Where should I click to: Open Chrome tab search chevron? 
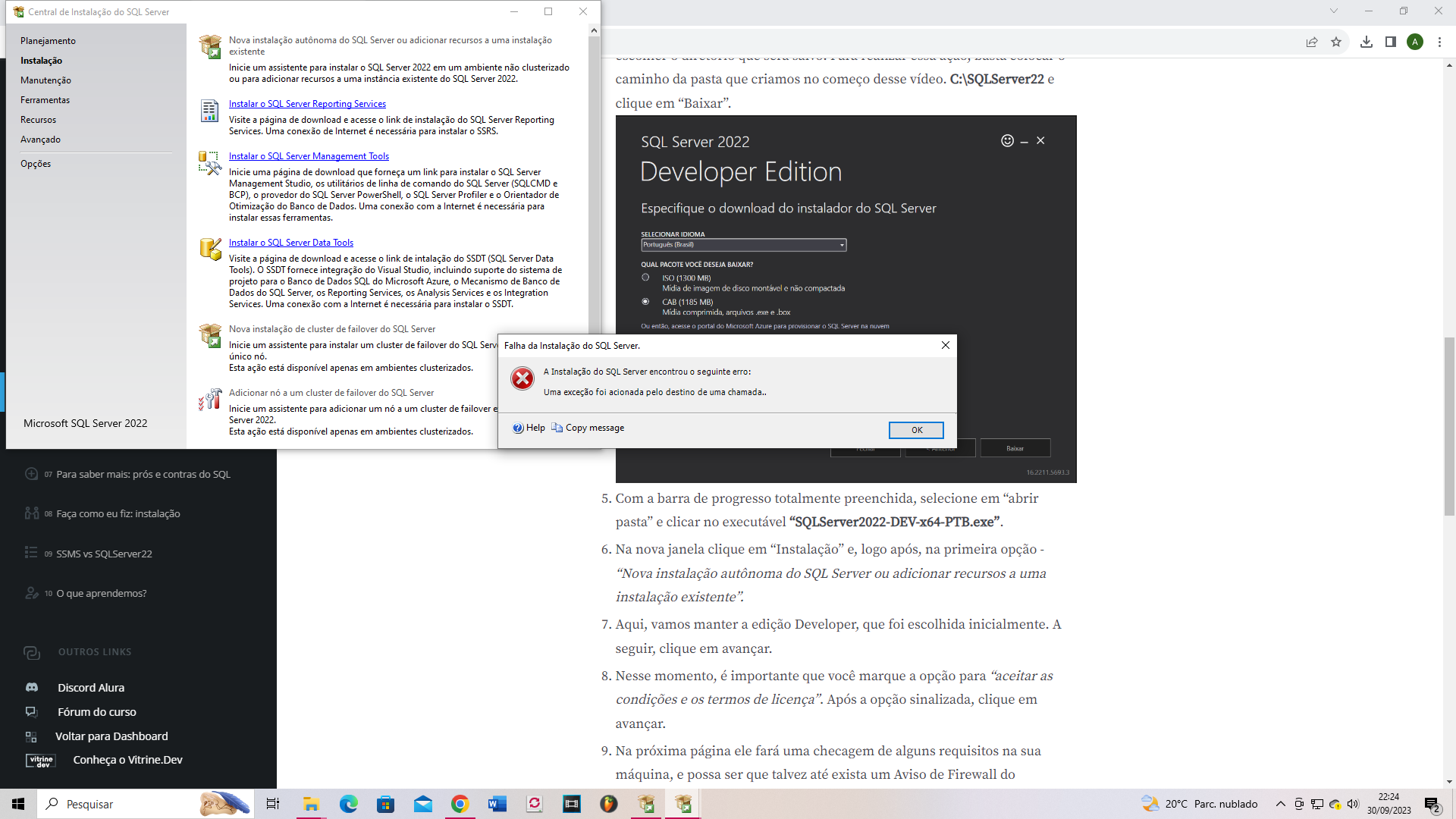tap(1334, 11)
